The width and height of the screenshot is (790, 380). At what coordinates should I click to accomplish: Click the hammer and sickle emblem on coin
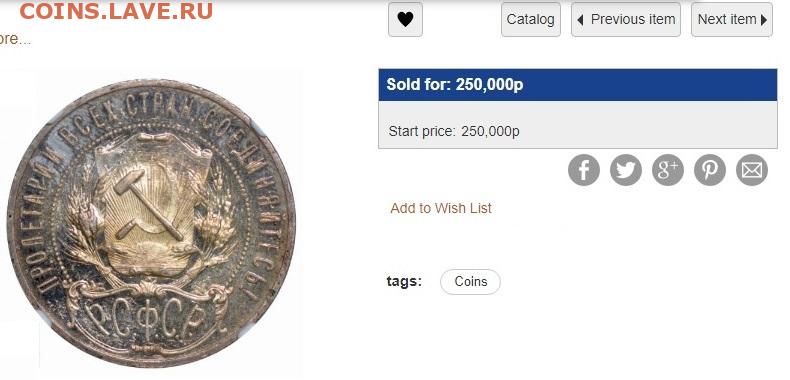tap(149, 211)
